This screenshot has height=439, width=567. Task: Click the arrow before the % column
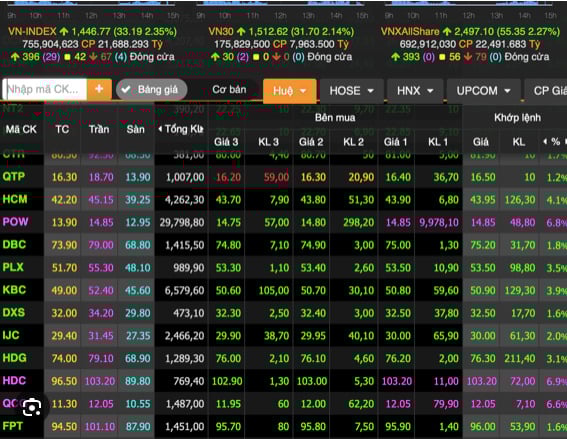(545, 142)
